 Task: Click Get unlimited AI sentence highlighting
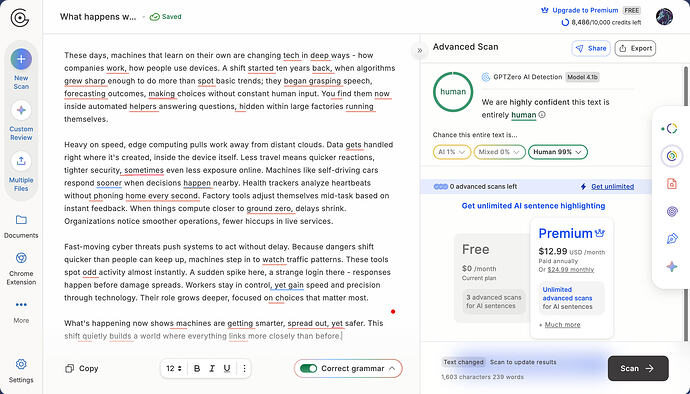point(533,206)
